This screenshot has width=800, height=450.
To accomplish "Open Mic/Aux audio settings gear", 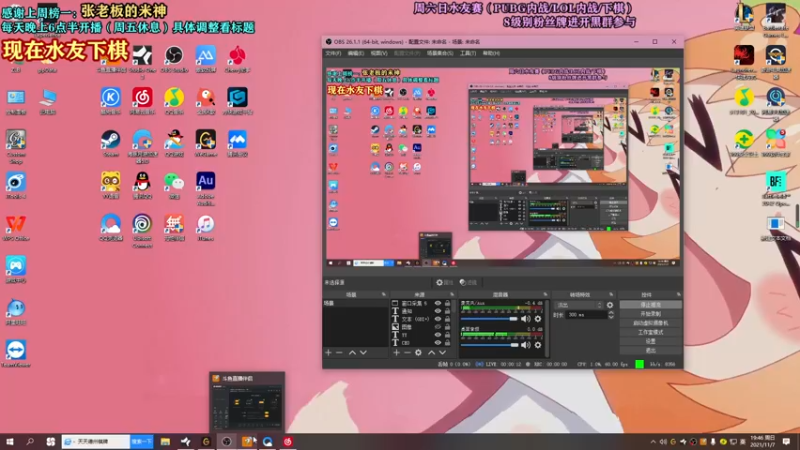I will [x=538, y=319].
